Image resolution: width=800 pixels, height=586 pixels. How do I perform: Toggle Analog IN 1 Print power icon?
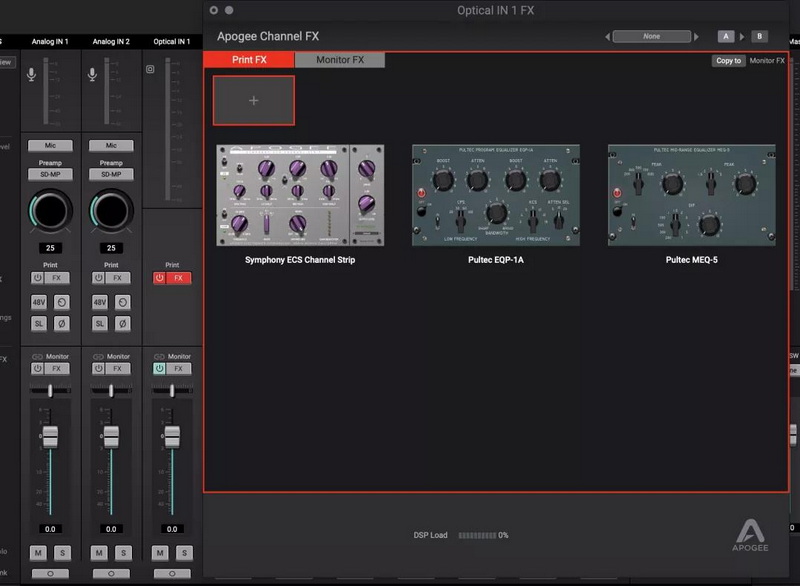[x=38, y=278]
